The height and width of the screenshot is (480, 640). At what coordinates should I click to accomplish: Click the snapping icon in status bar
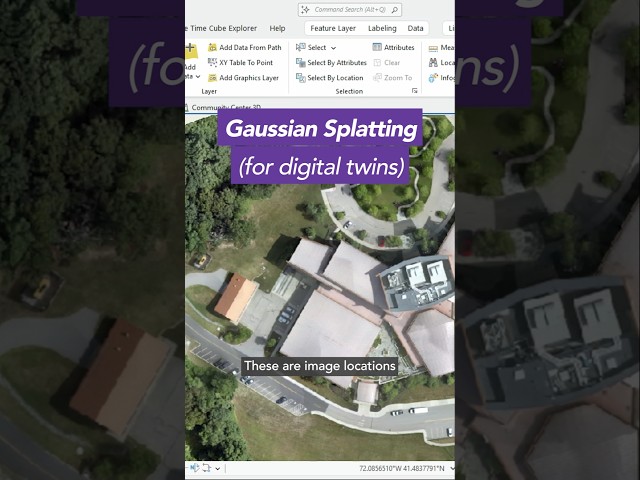tap(195, 468)
